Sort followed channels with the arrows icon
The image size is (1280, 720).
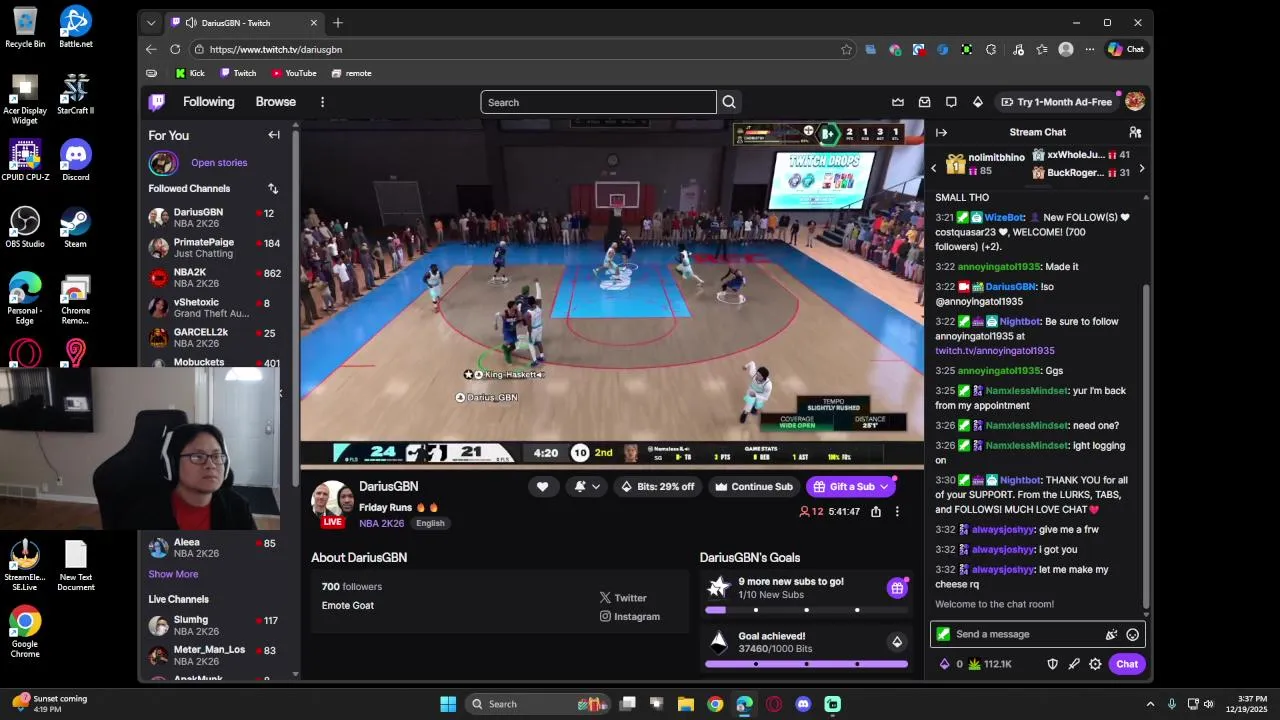click(273, 188)
